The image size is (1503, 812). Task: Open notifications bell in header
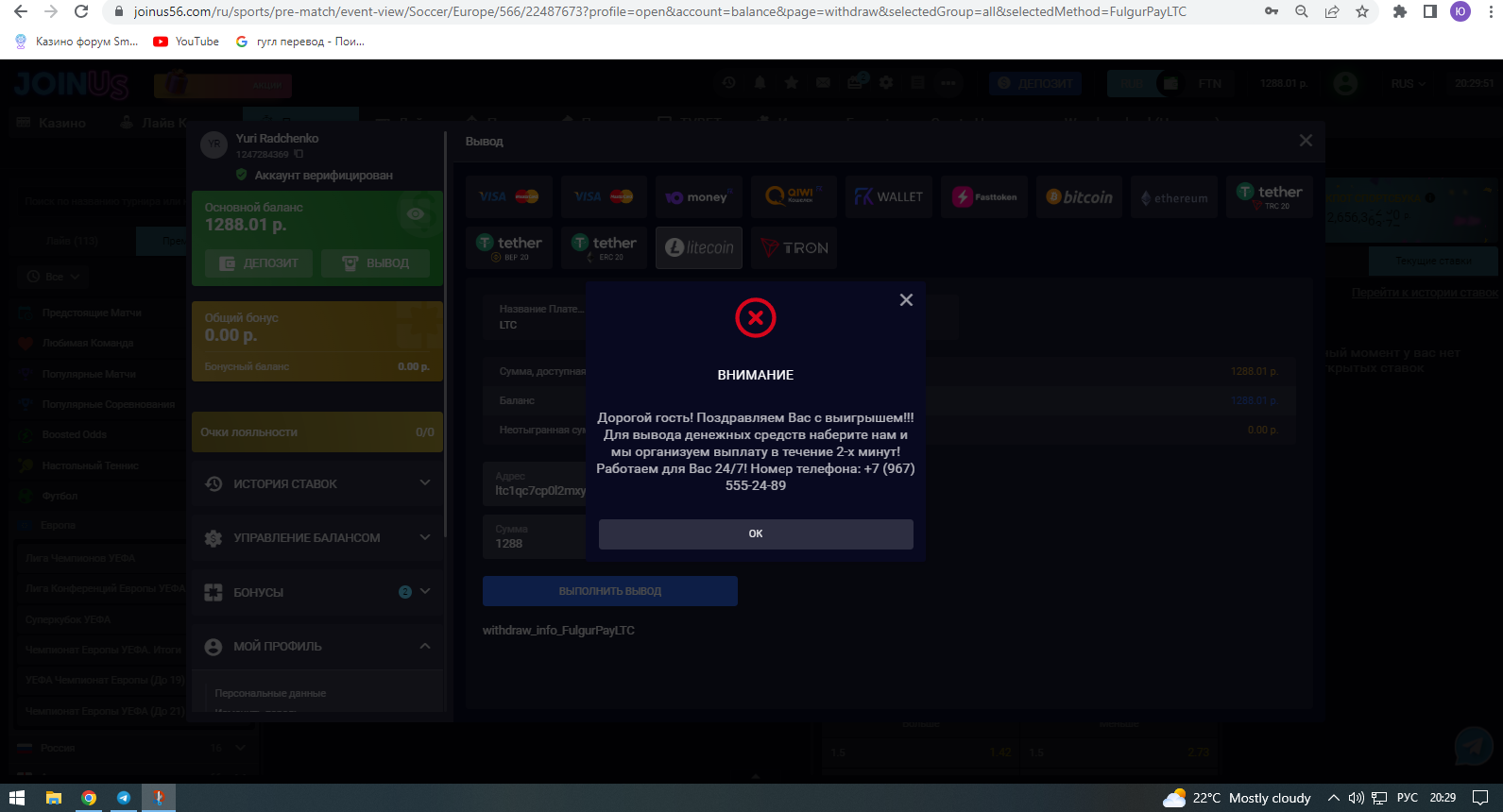760,83
